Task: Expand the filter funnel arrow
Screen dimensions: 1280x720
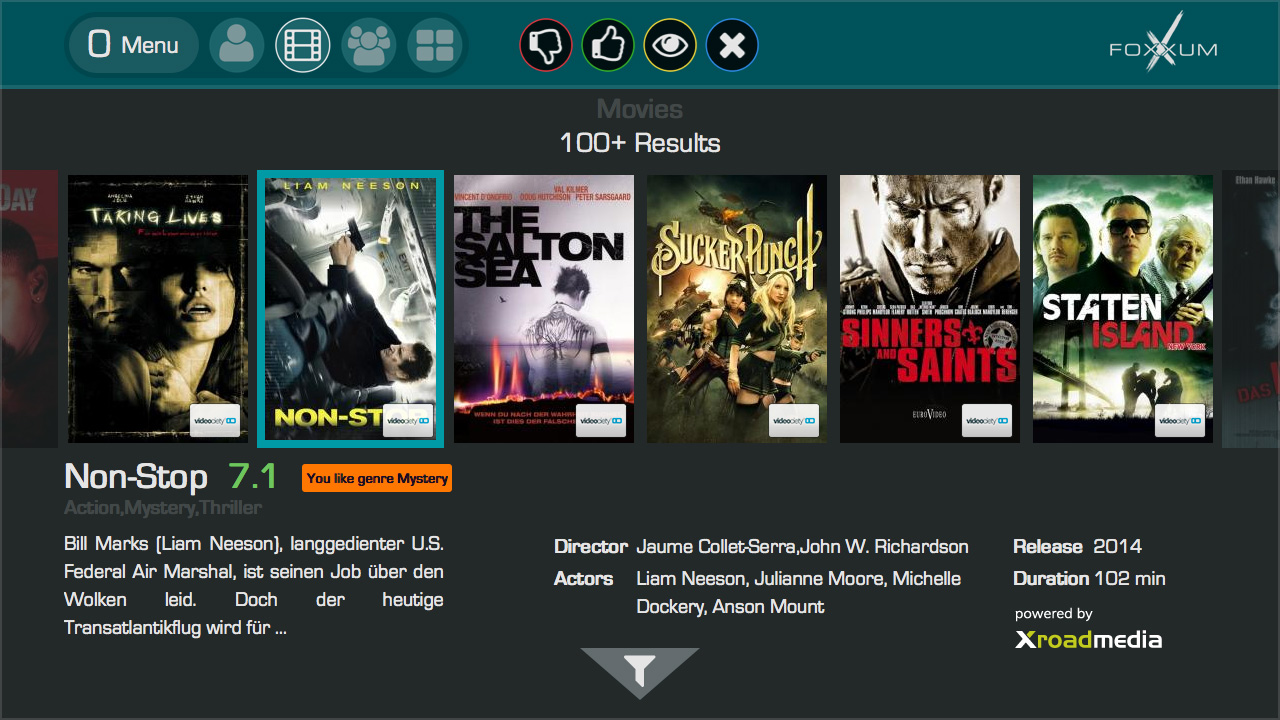Action: pyautogui.click(x=640, y=673)
